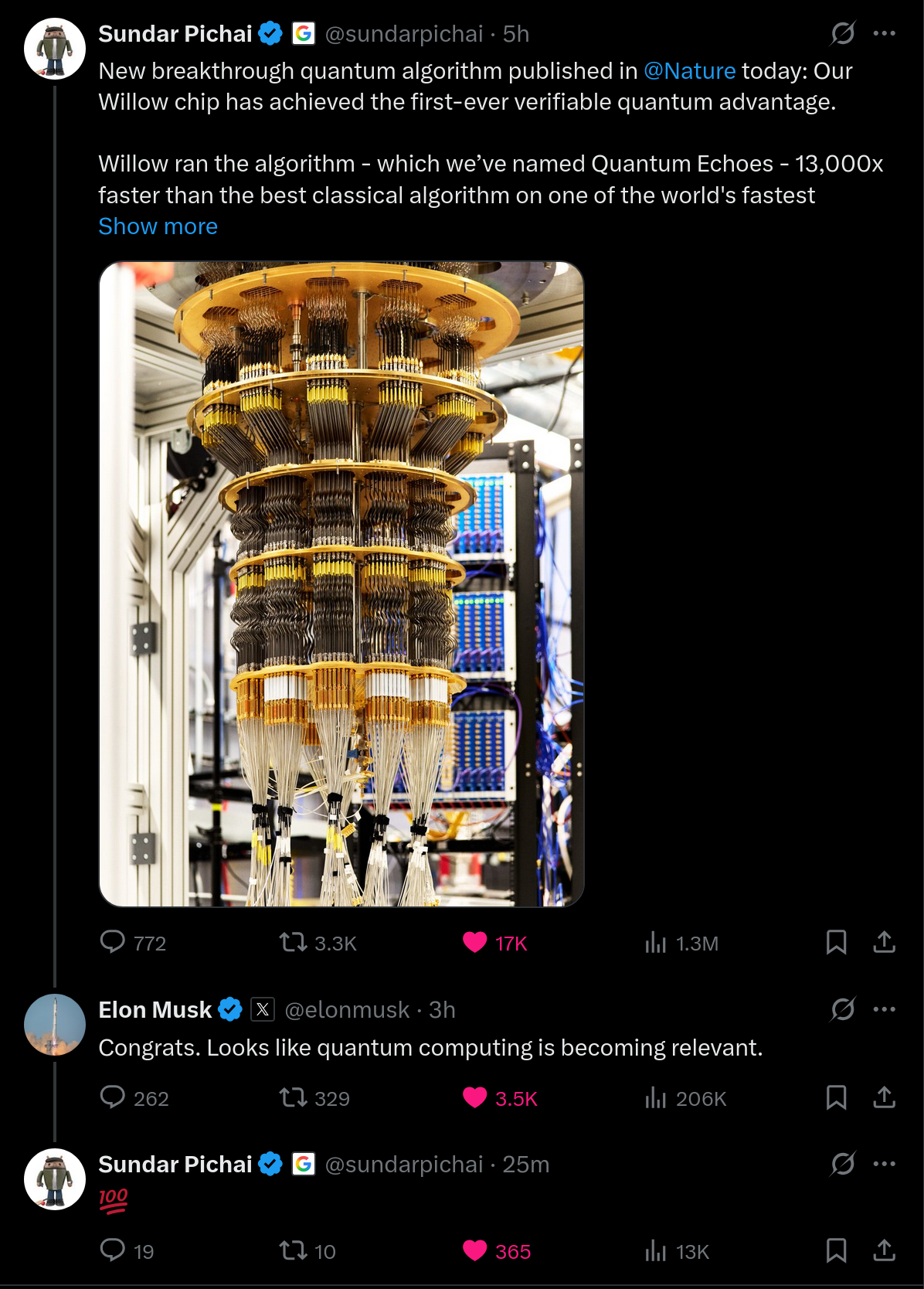Reply to Sundar Pichai's Willow chip post

pos(113,942)
